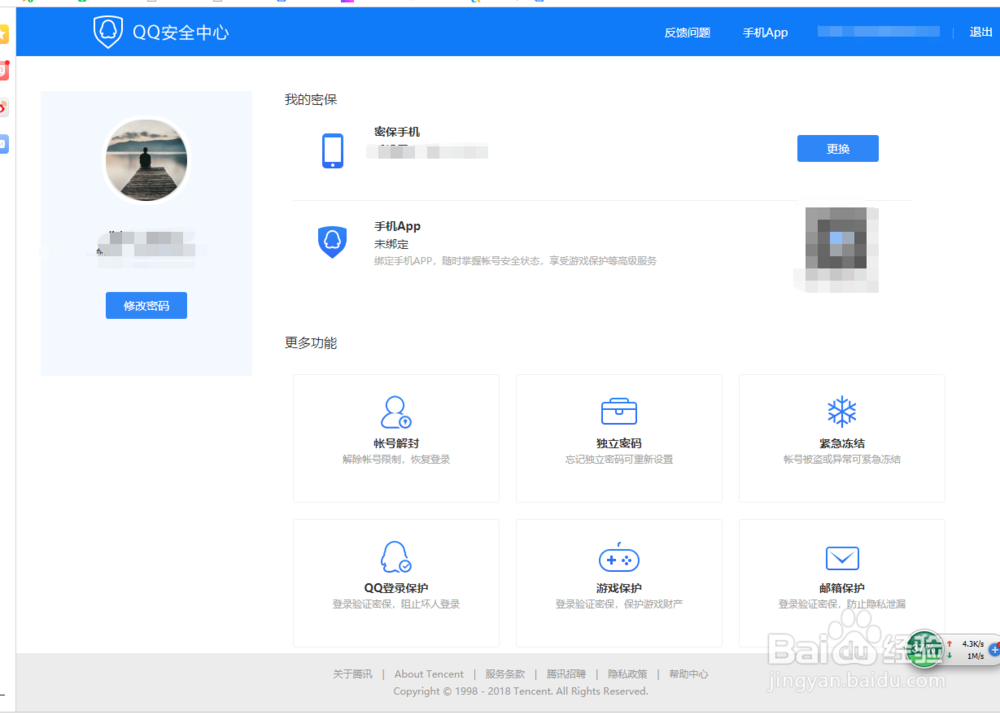Open 隐私政策 footer link
Screen dimensions: 1000x715
point(627,674)
